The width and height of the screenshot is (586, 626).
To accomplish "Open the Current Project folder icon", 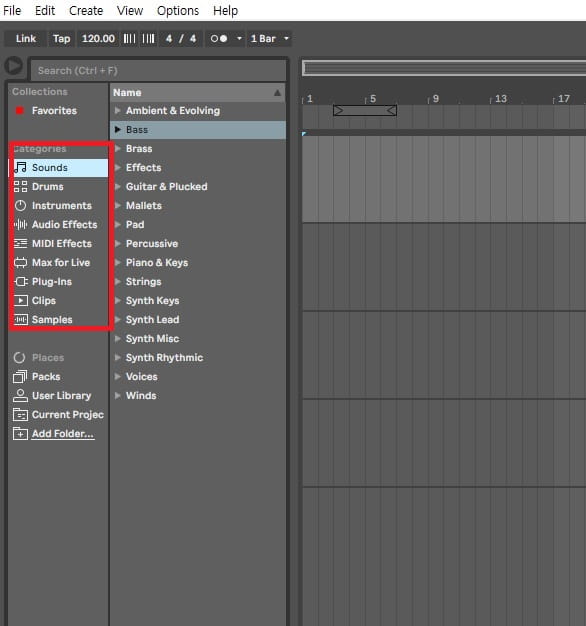I will [20, 415].
